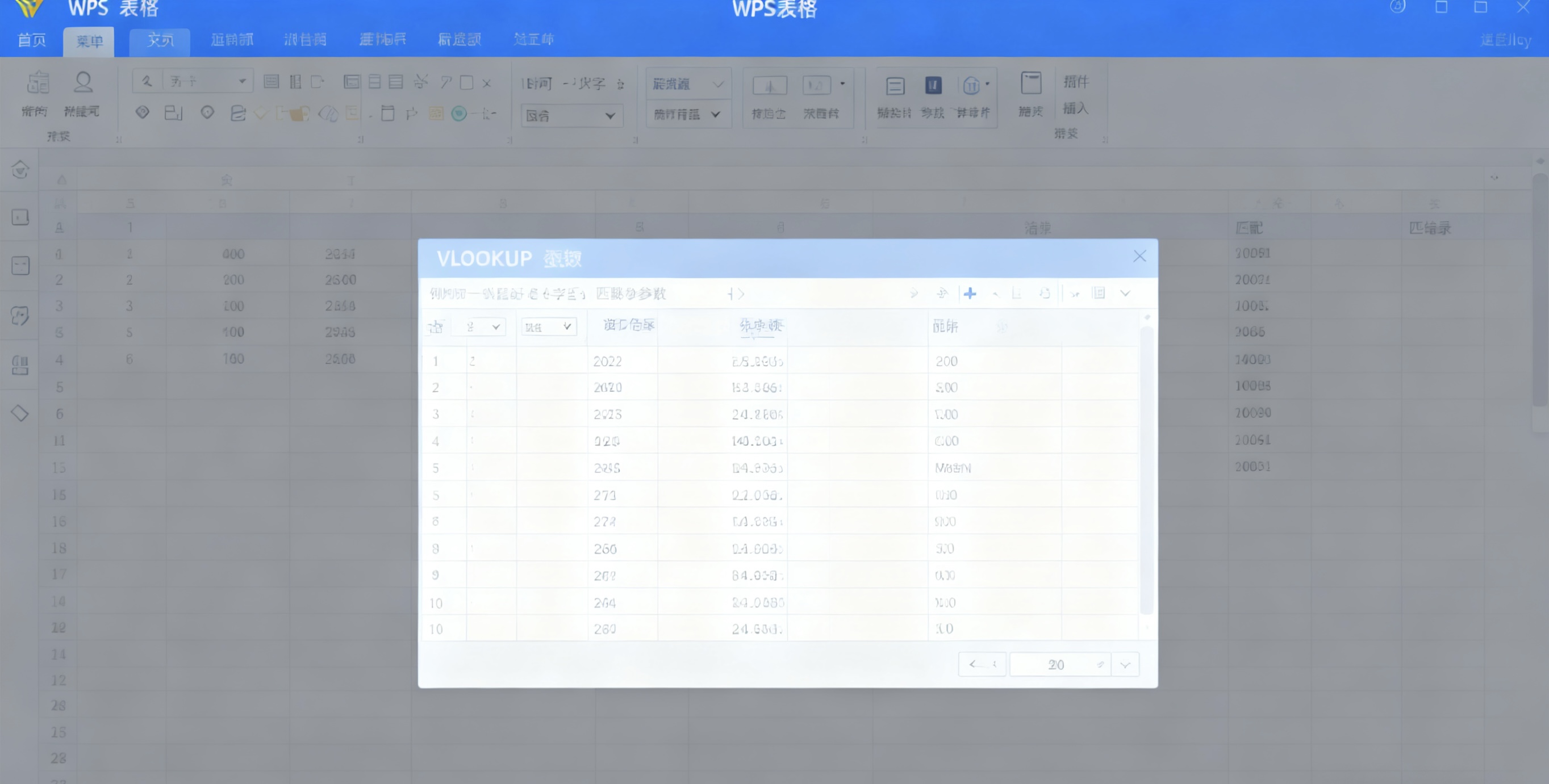Click the green circle icon in ribbon
Image resolution: width=1549 pixels, height=784 pixels.
pos(459,114)
